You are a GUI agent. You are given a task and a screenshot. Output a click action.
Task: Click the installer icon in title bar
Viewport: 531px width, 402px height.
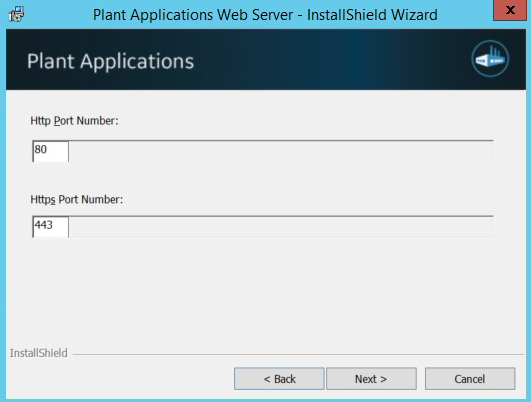pyautogui.click(x=16, y=14)
